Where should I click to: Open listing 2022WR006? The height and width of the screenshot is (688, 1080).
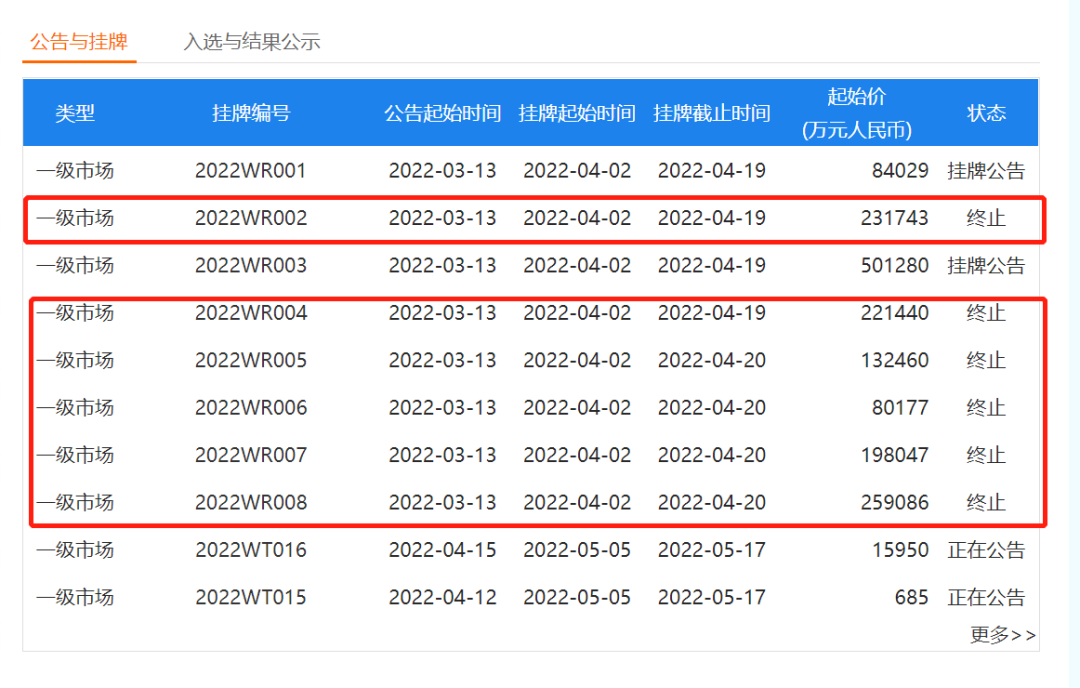click(x=251, y=408)
